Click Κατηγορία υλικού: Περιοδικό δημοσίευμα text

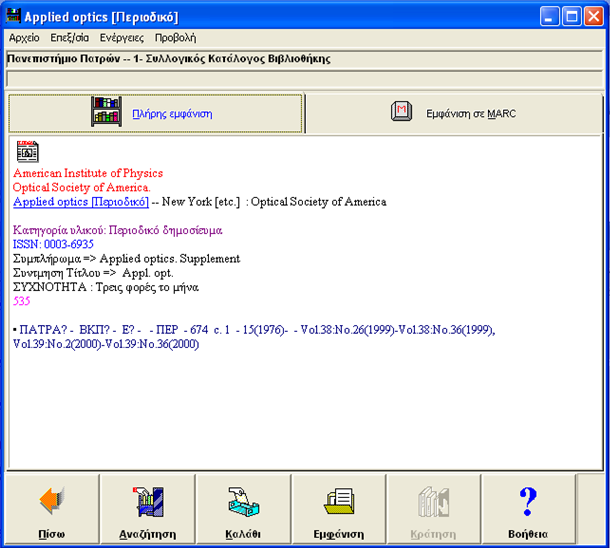click(117, 230)
